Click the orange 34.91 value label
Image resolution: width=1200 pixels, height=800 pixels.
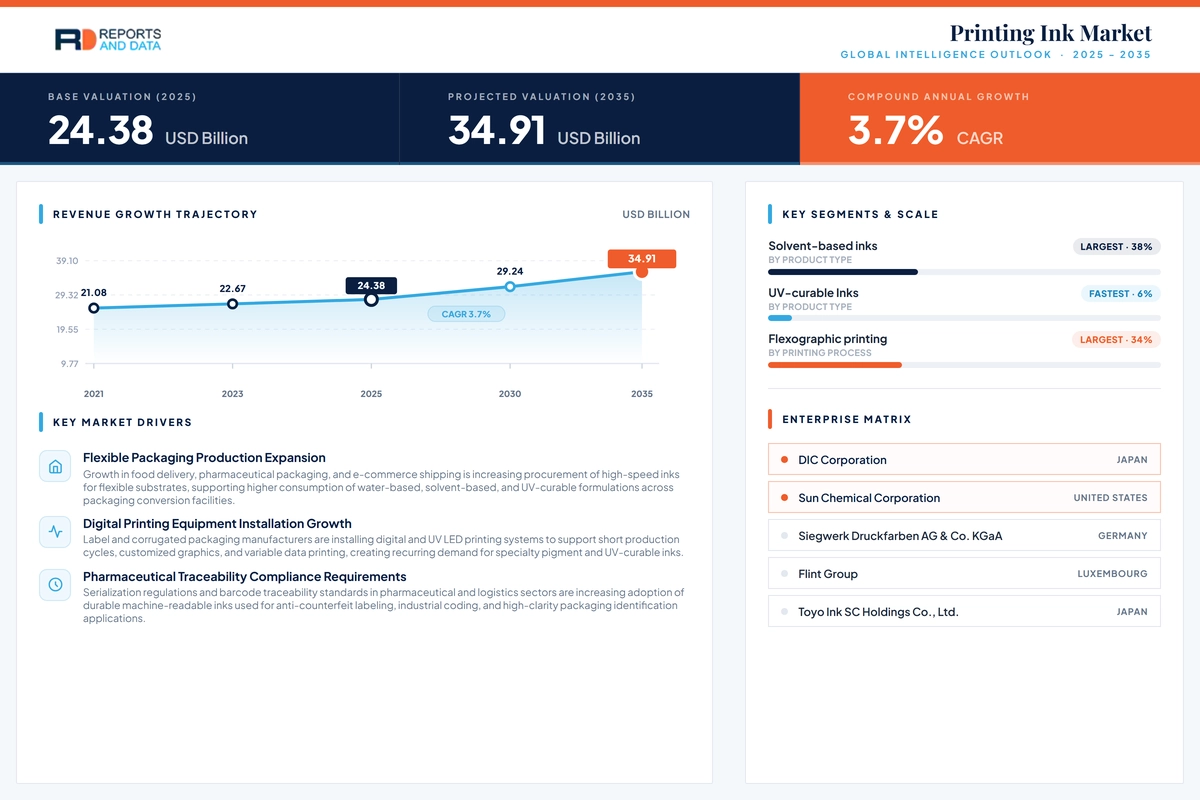pos(642,259)
